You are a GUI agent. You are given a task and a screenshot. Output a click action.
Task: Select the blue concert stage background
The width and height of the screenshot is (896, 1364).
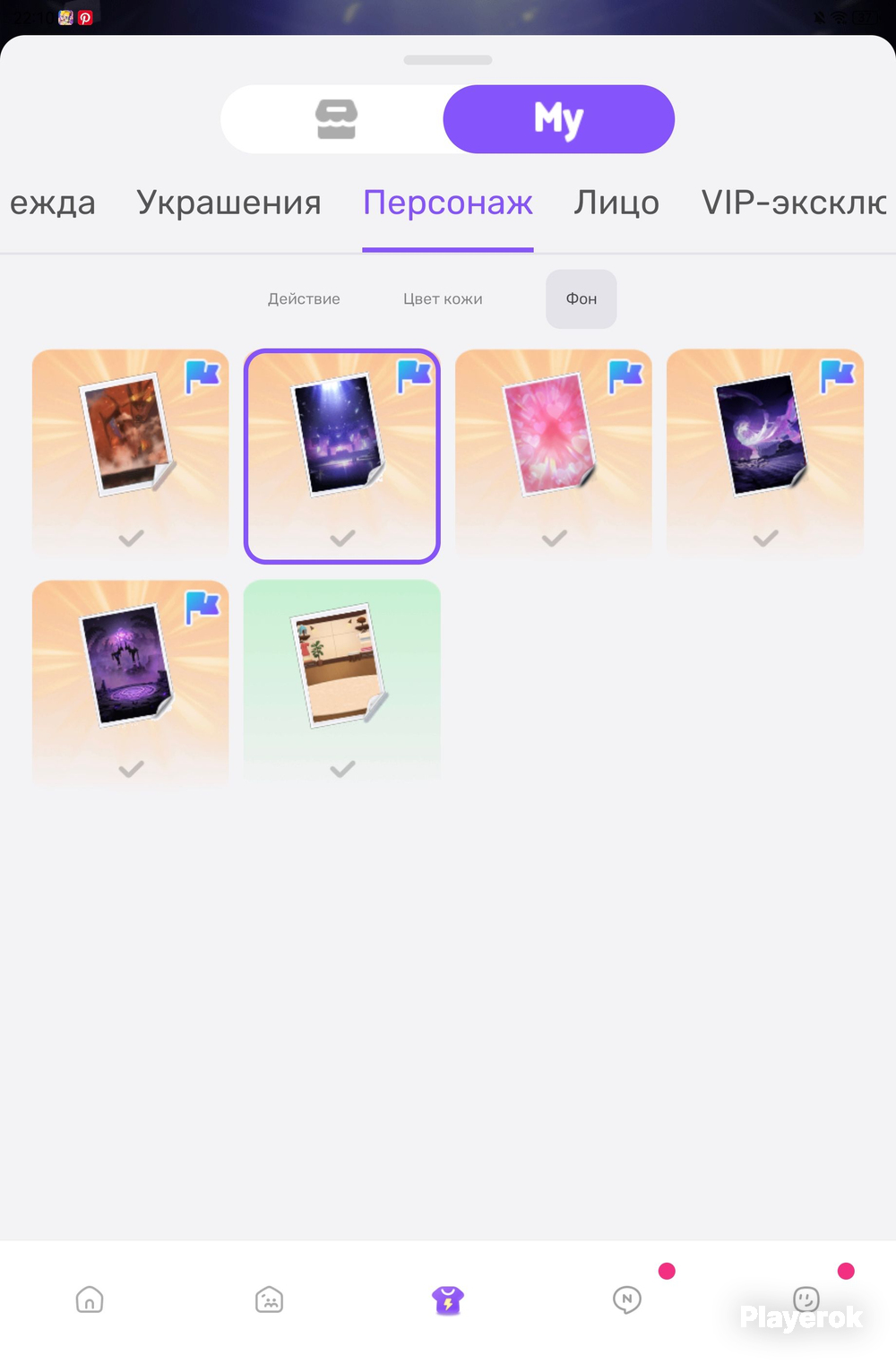(x=342, y=456)
